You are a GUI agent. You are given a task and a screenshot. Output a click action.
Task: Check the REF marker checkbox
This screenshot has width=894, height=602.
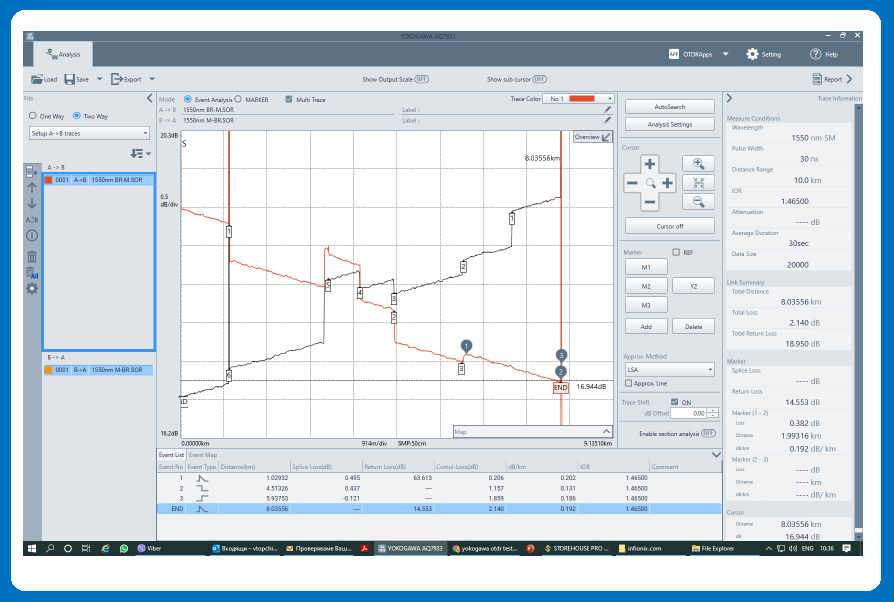coord(676,252)
